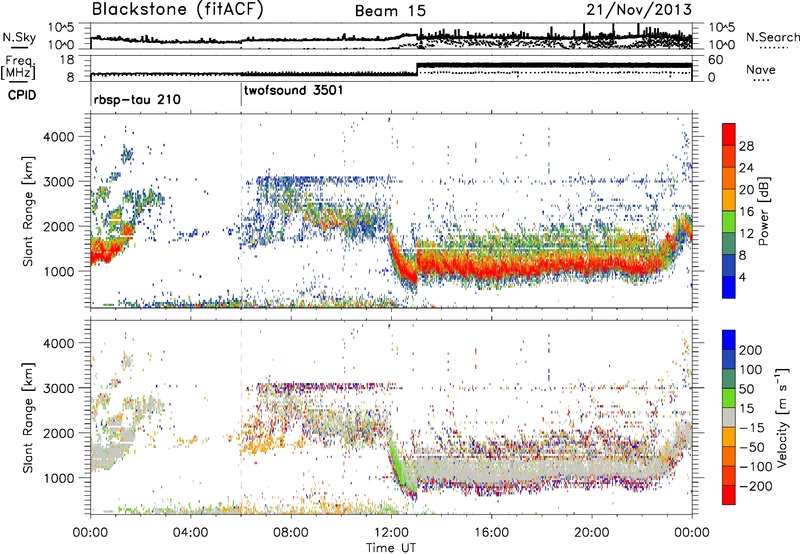
Task: Click the '4' tick on the power colorbar
Action: click(x=742, y=277)
